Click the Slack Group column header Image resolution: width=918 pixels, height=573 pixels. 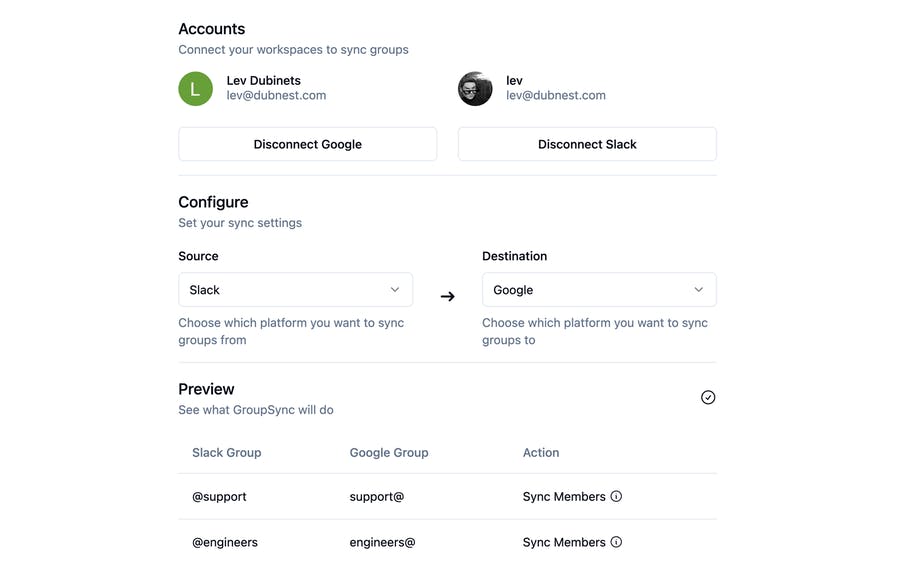(227, 452)
